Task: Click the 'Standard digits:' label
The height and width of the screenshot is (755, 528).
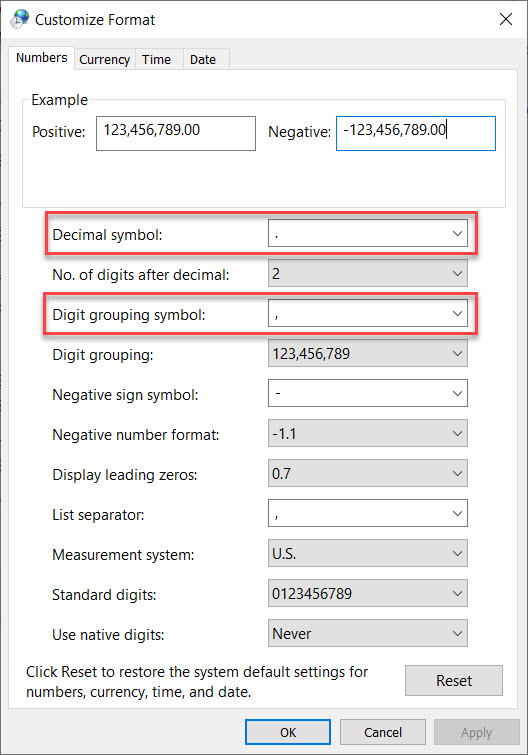Action: (104, 595)
